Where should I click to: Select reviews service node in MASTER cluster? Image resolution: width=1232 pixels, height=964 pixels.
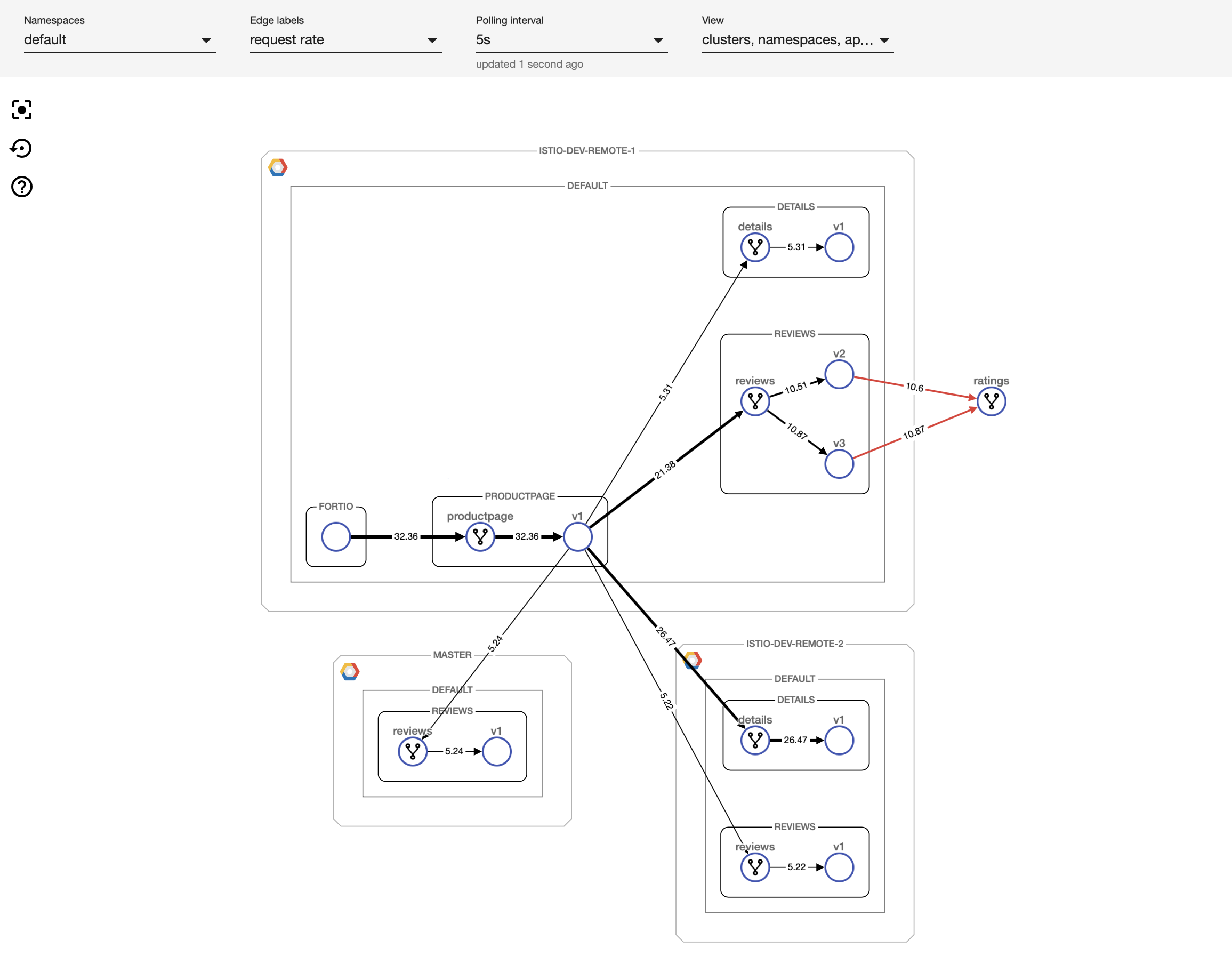(413, 751)
